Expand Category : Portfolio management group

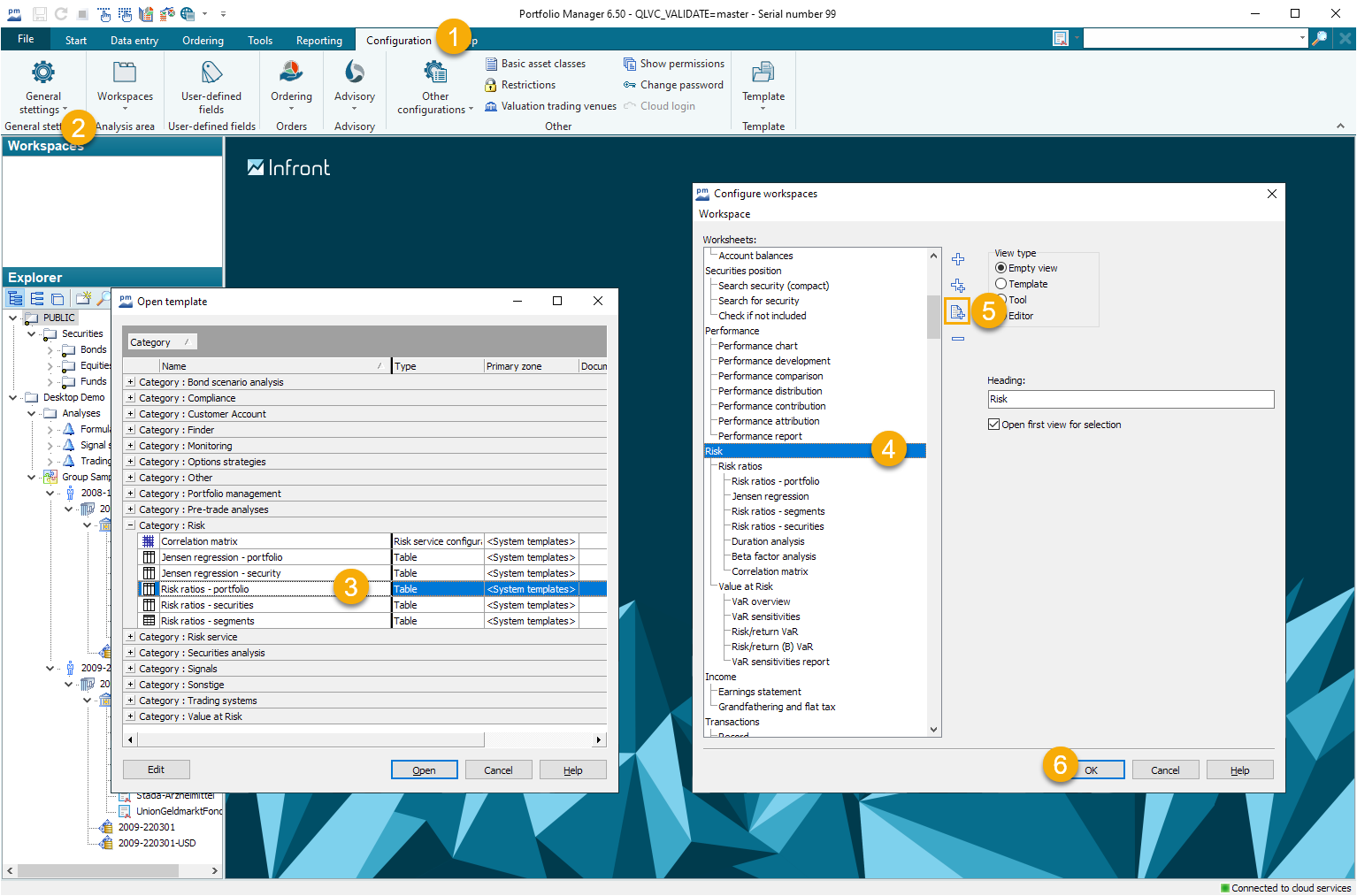click(x=131, y=494)
